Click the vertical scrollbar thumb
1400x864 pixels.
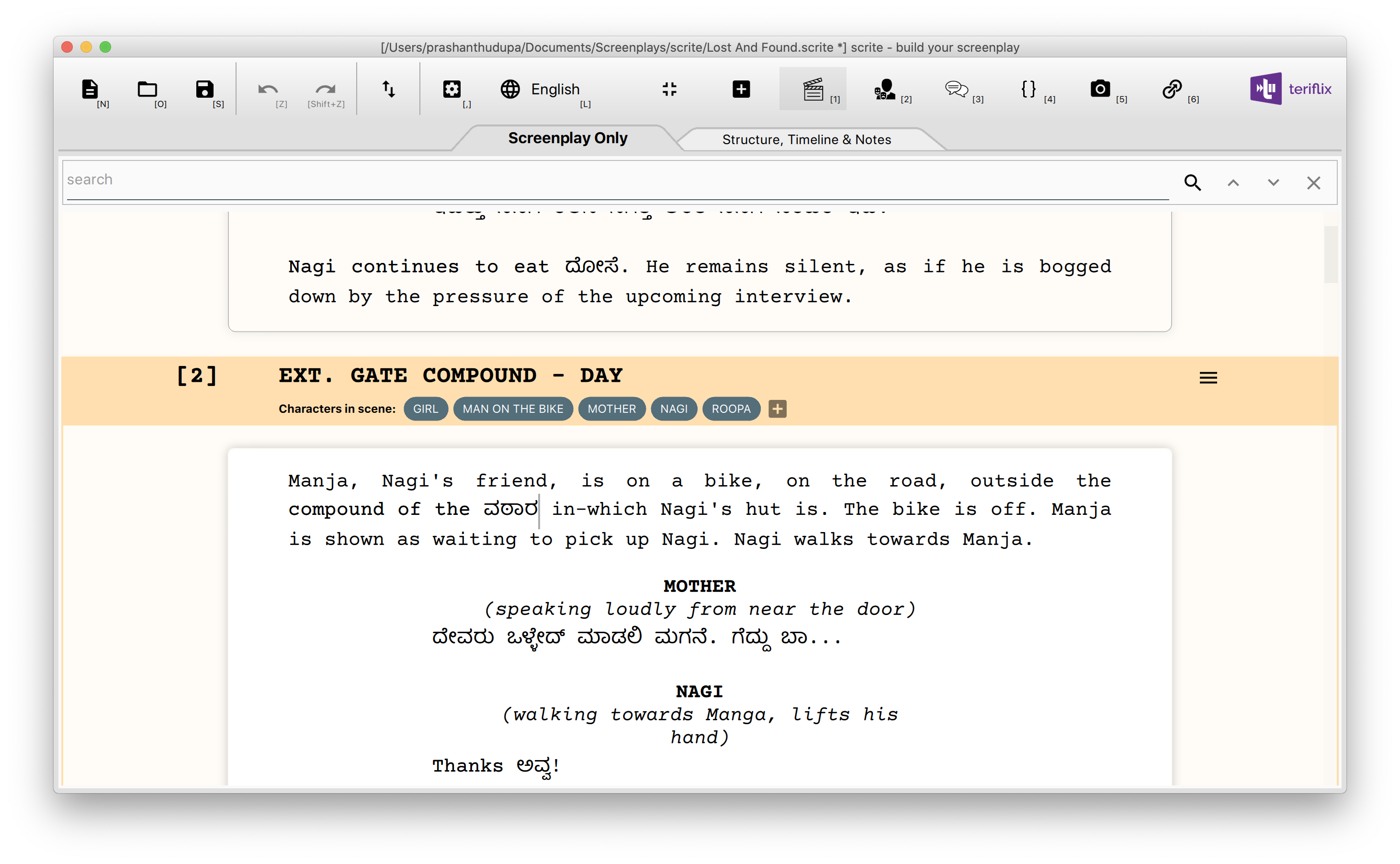coord(1331,254)
